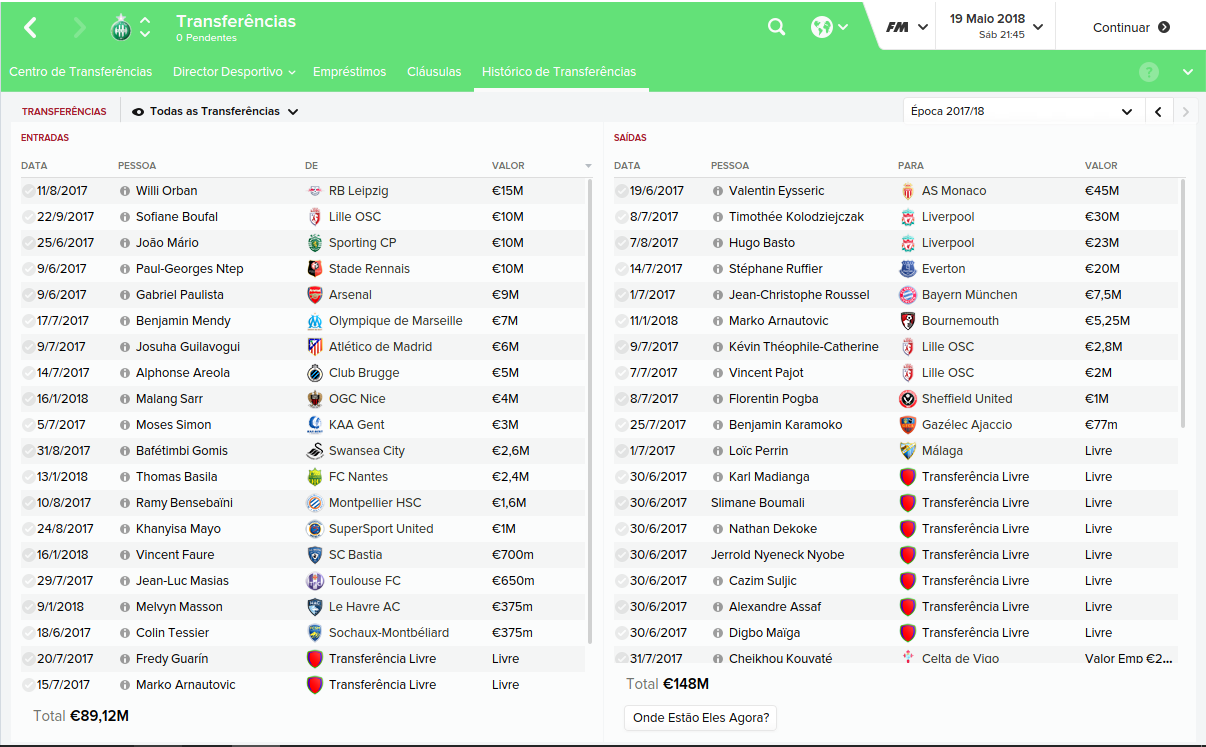Click the Málaga club name

943,450
